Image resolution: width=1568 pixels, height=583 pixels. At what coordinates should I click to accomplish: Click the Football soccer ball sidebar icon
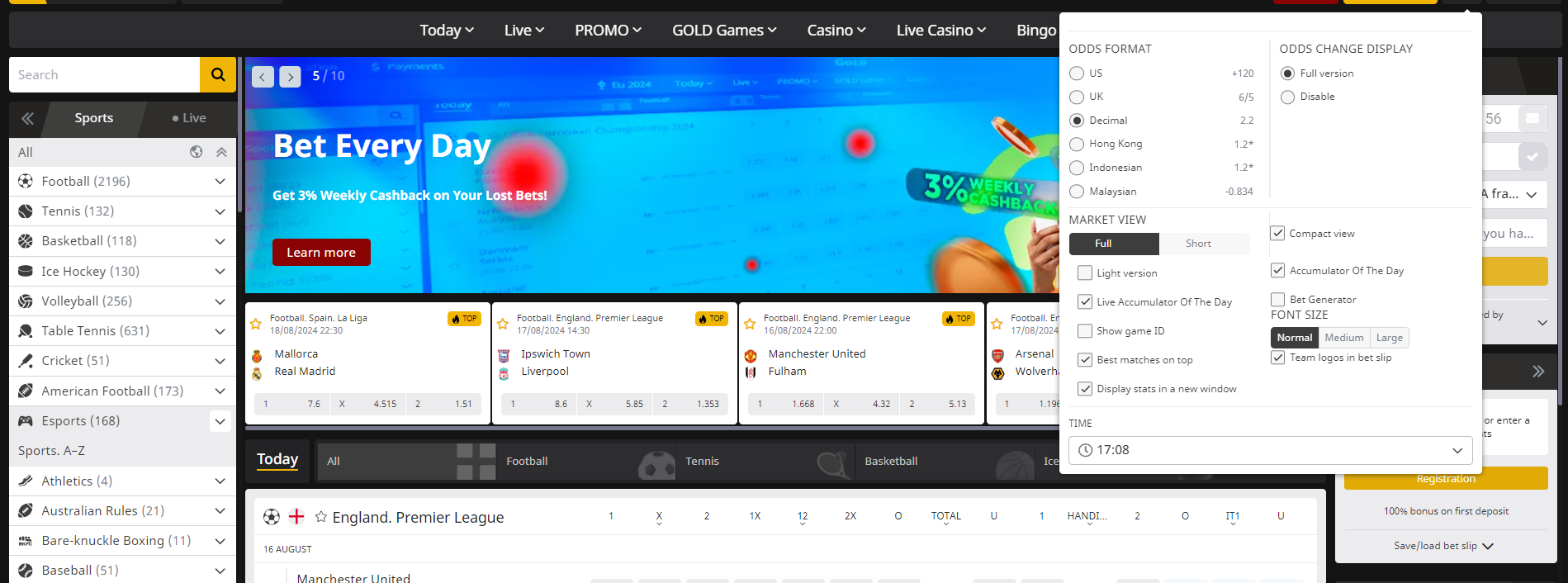pos(26,181)
